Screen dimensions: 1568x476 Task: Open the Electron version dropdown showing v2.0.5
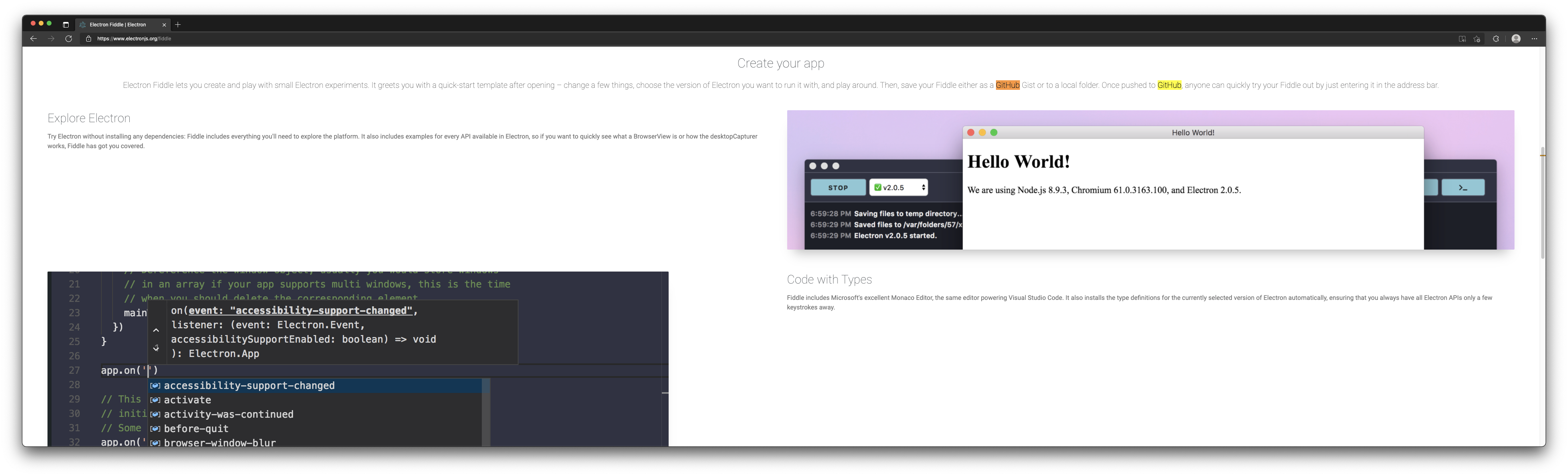[x=900, y=187]
